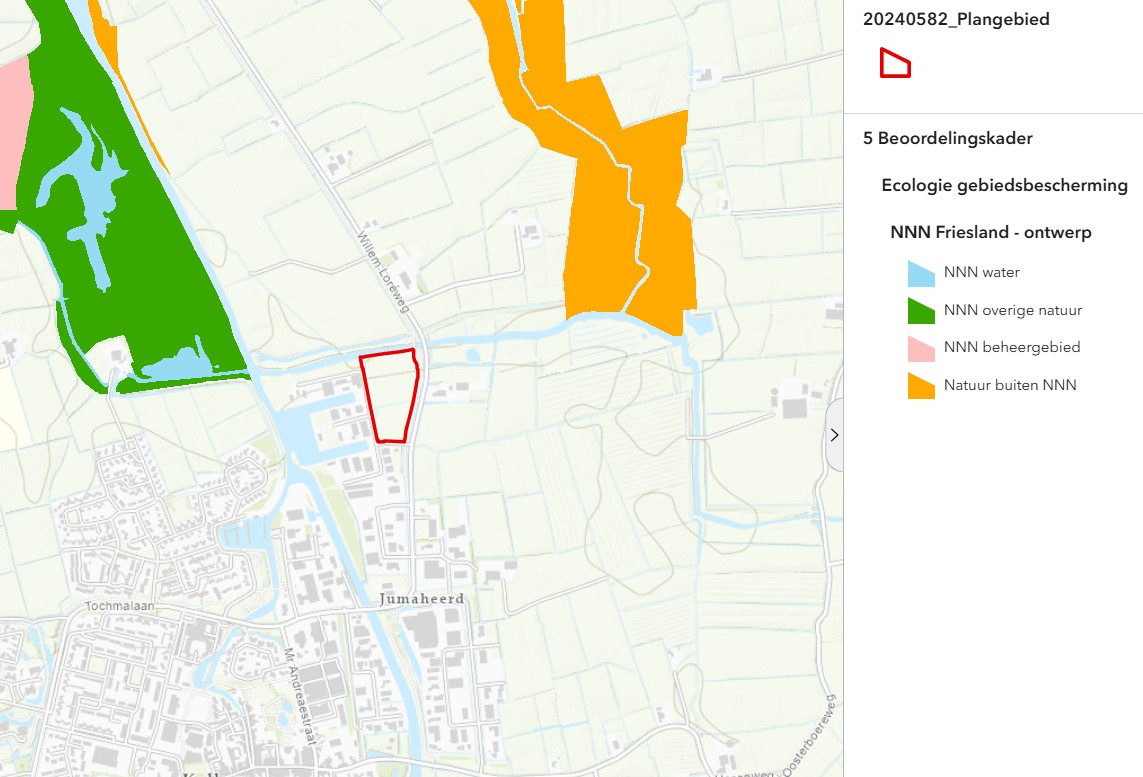Click the Willem Loréweg street label
The height and width of the screenshot is (777, 1143).
[383, 272]
